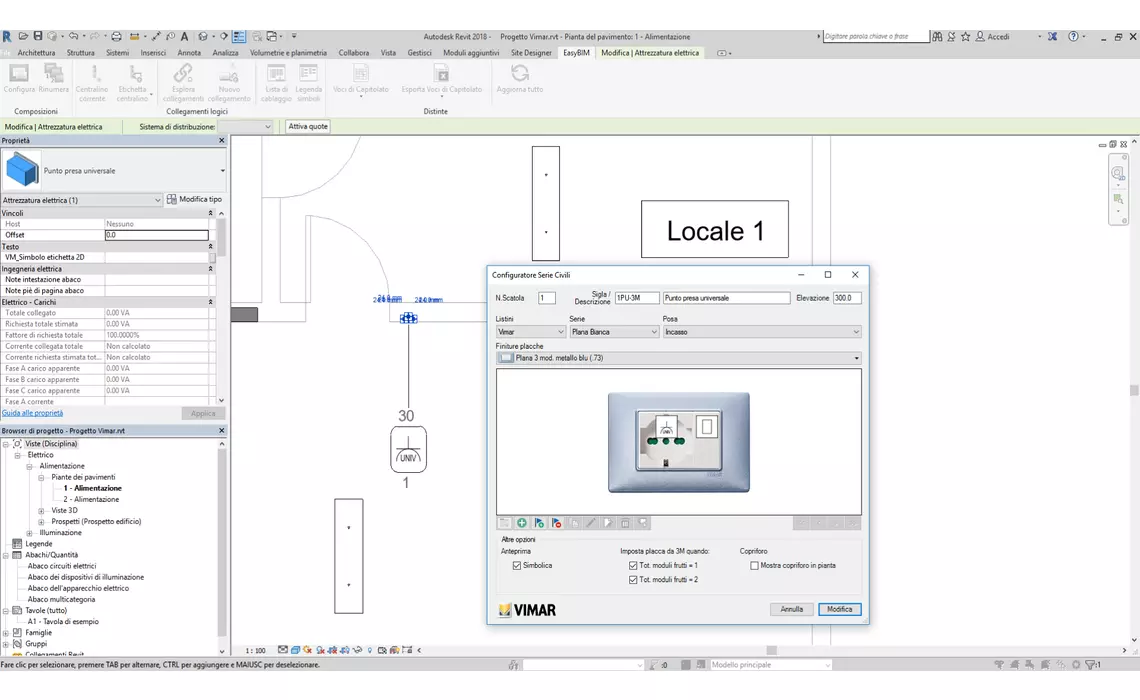Select the Text tool letter A icon
Screen dimensions: 1140x700
coord(185,36)
